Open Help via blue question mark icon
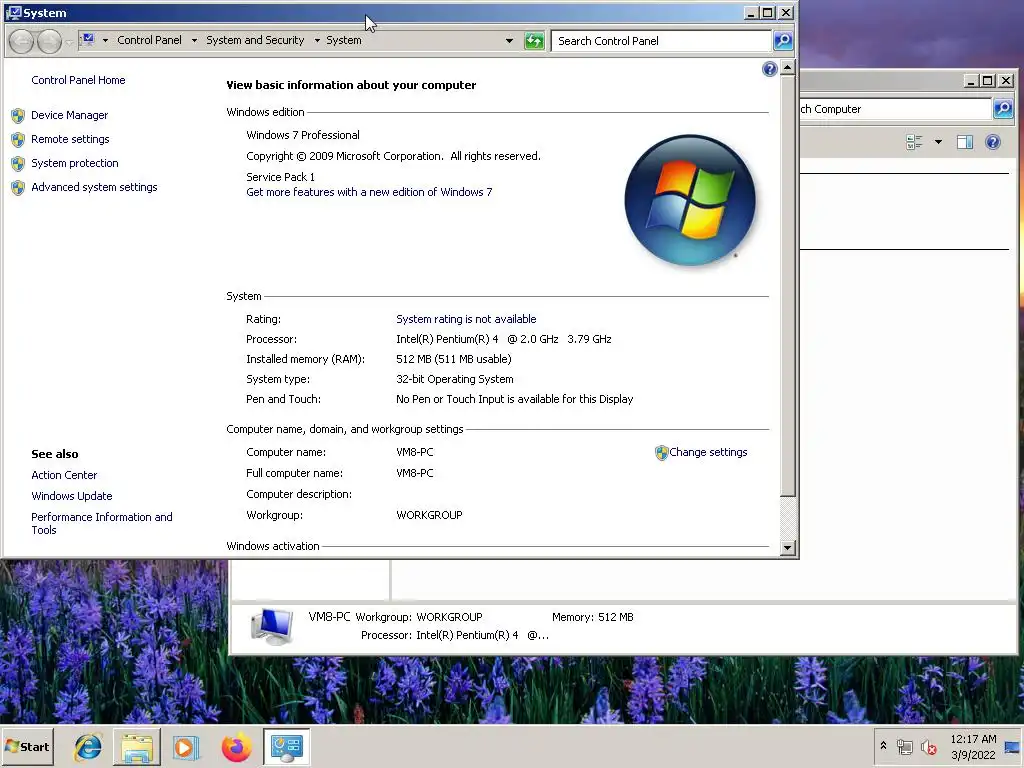This screenshot has width=1024, height=768. pyautogui.click(x=769, y=69)
